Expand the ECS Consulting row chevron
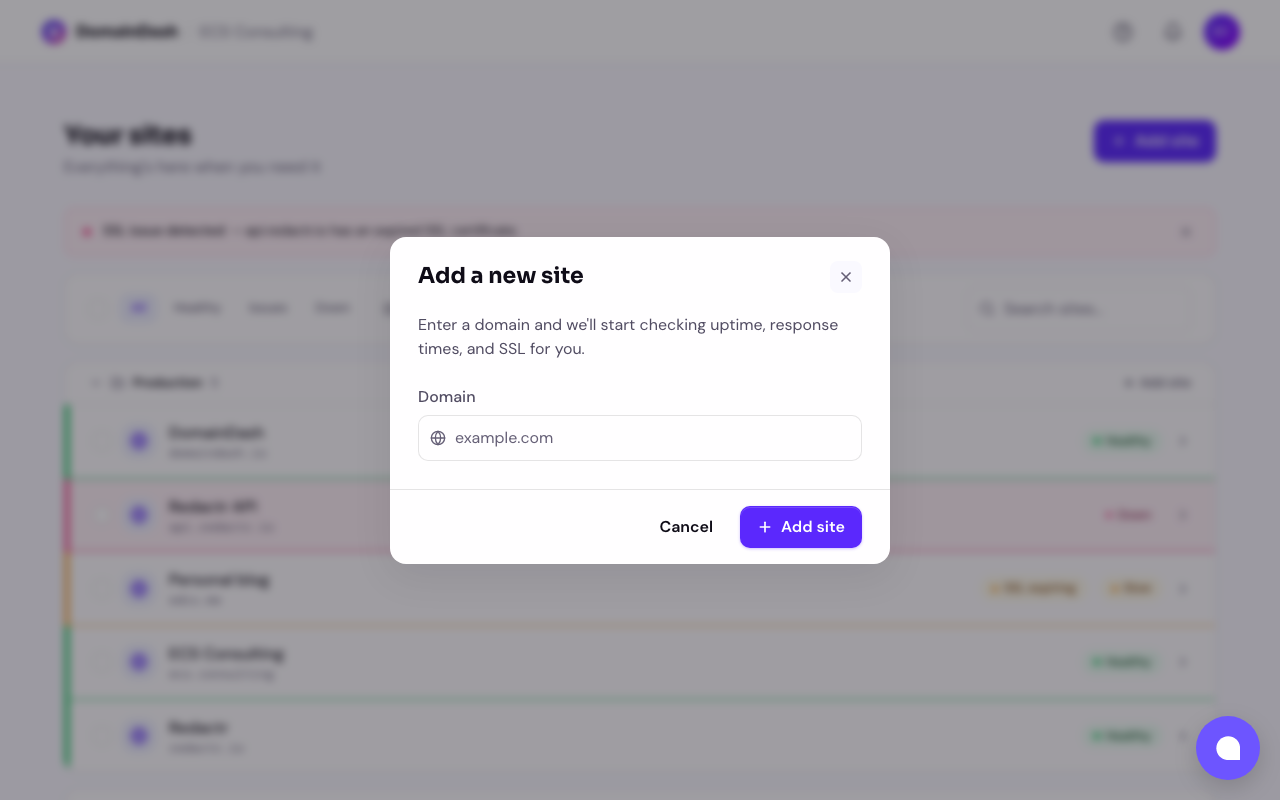 [x=1183, y=661]
